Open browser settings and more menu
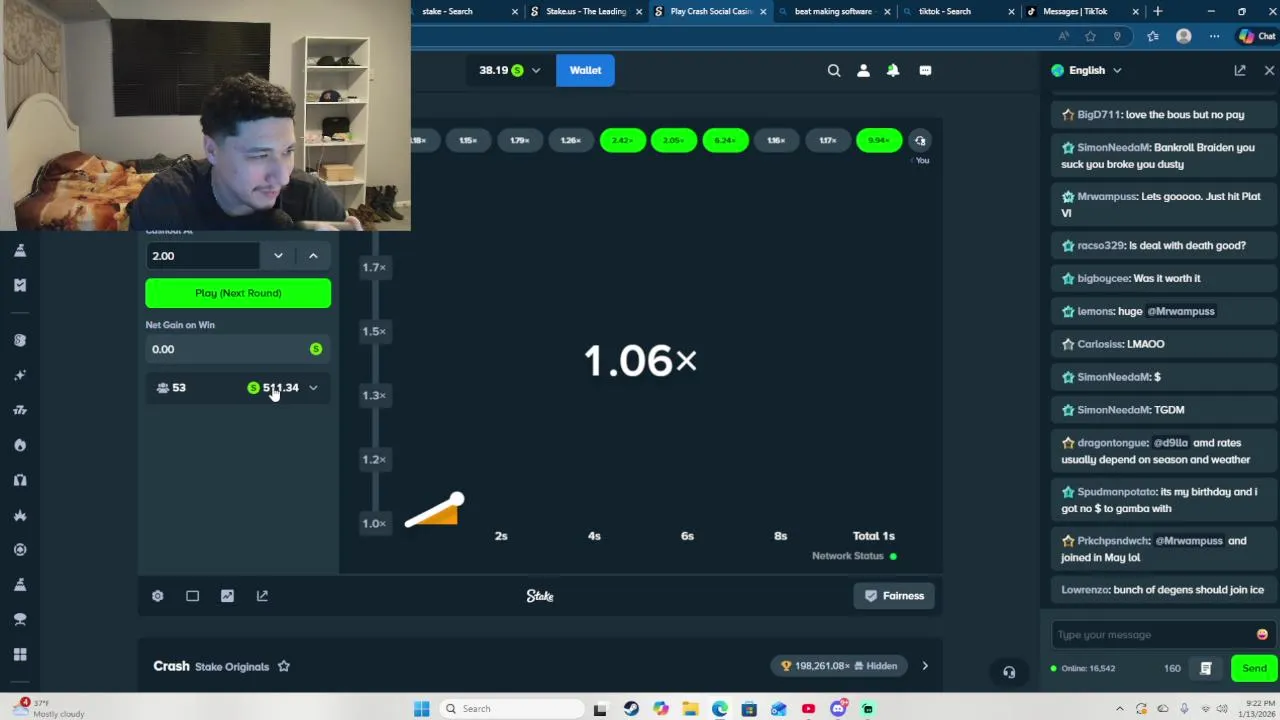Image resolution: width=1280 pixels, height=720 pixels. point(1214,36)
